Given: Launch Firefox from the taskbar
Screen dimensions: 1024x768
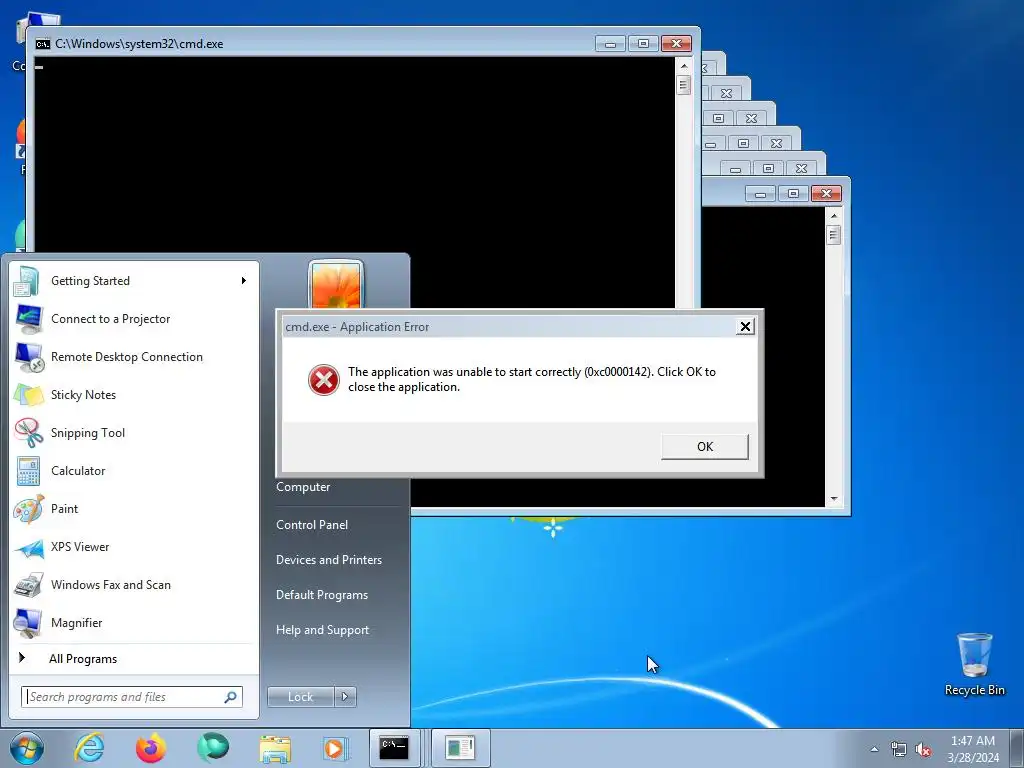Looking at the screenshot, I should (151, 748).
